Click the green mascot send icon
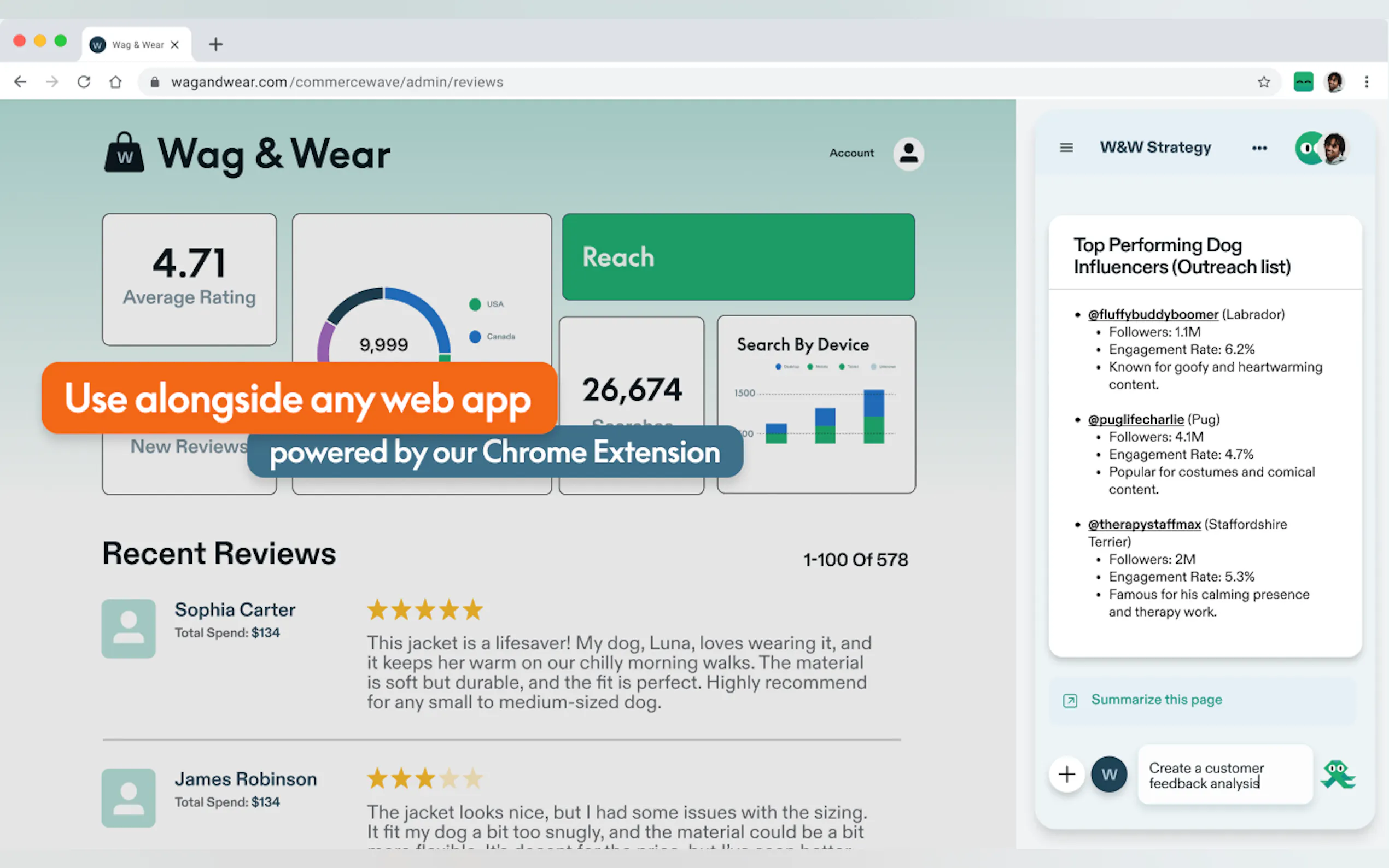 coord(1337,775)
